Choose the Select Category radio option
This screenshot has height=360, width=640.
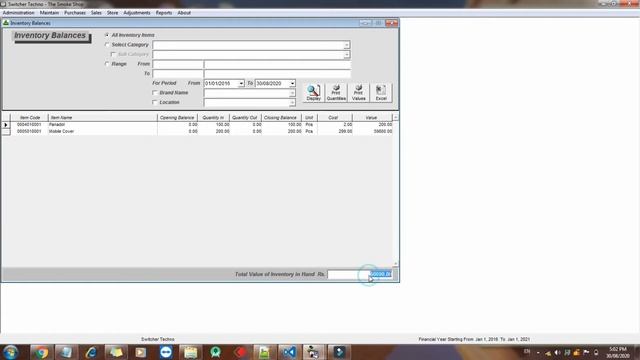tap(107, 44)
